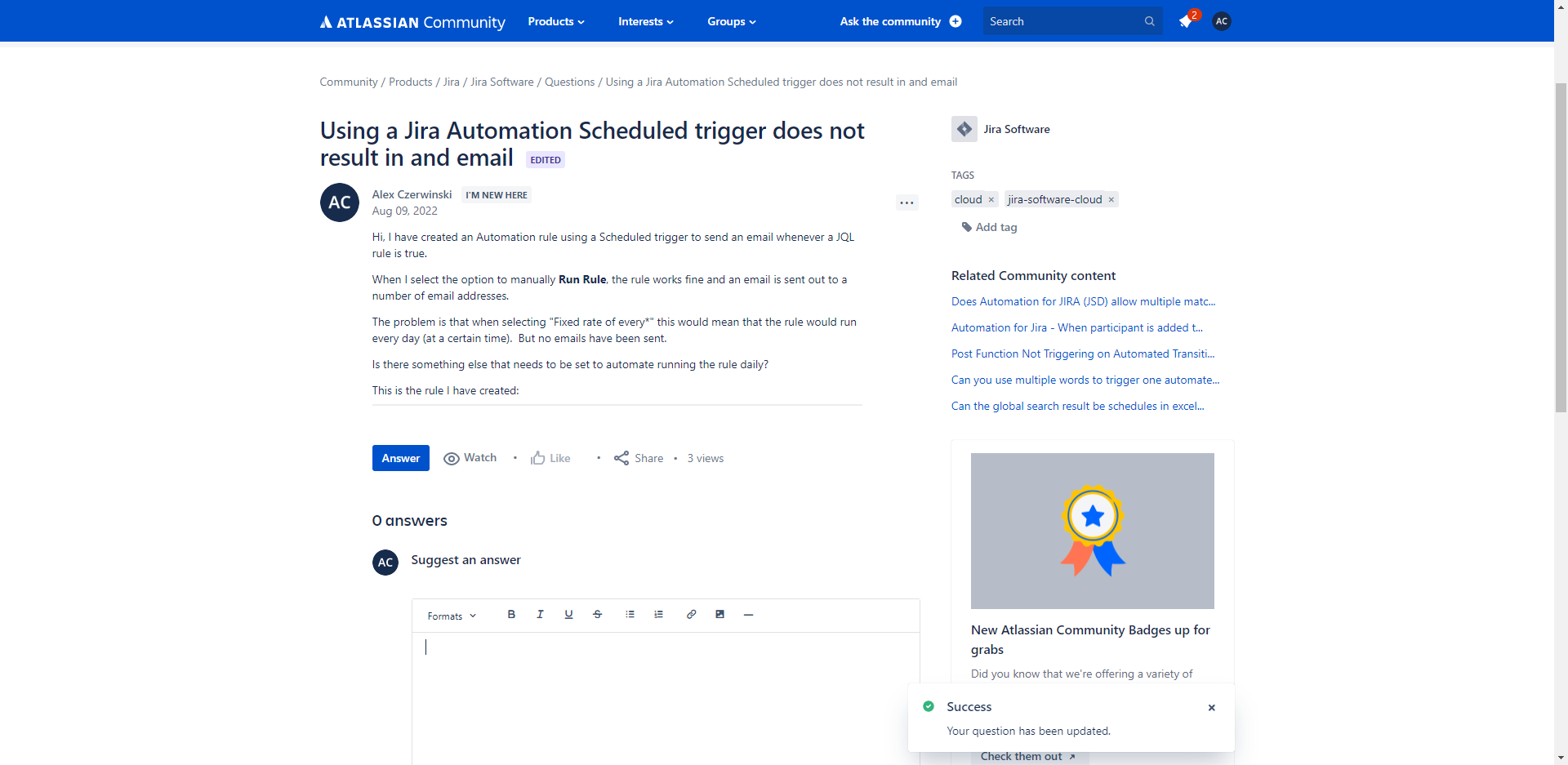The height and width of the screenshot is (765, 1568).
Task: Open notifications bell with badge
Action: pos(1187,20)
